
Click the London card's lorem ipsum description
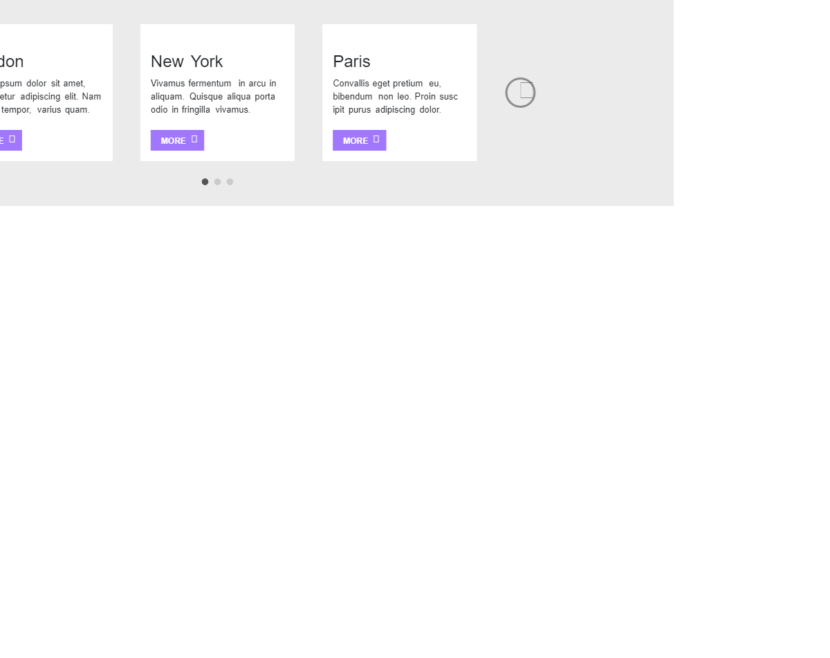click(x=50, y=96)
